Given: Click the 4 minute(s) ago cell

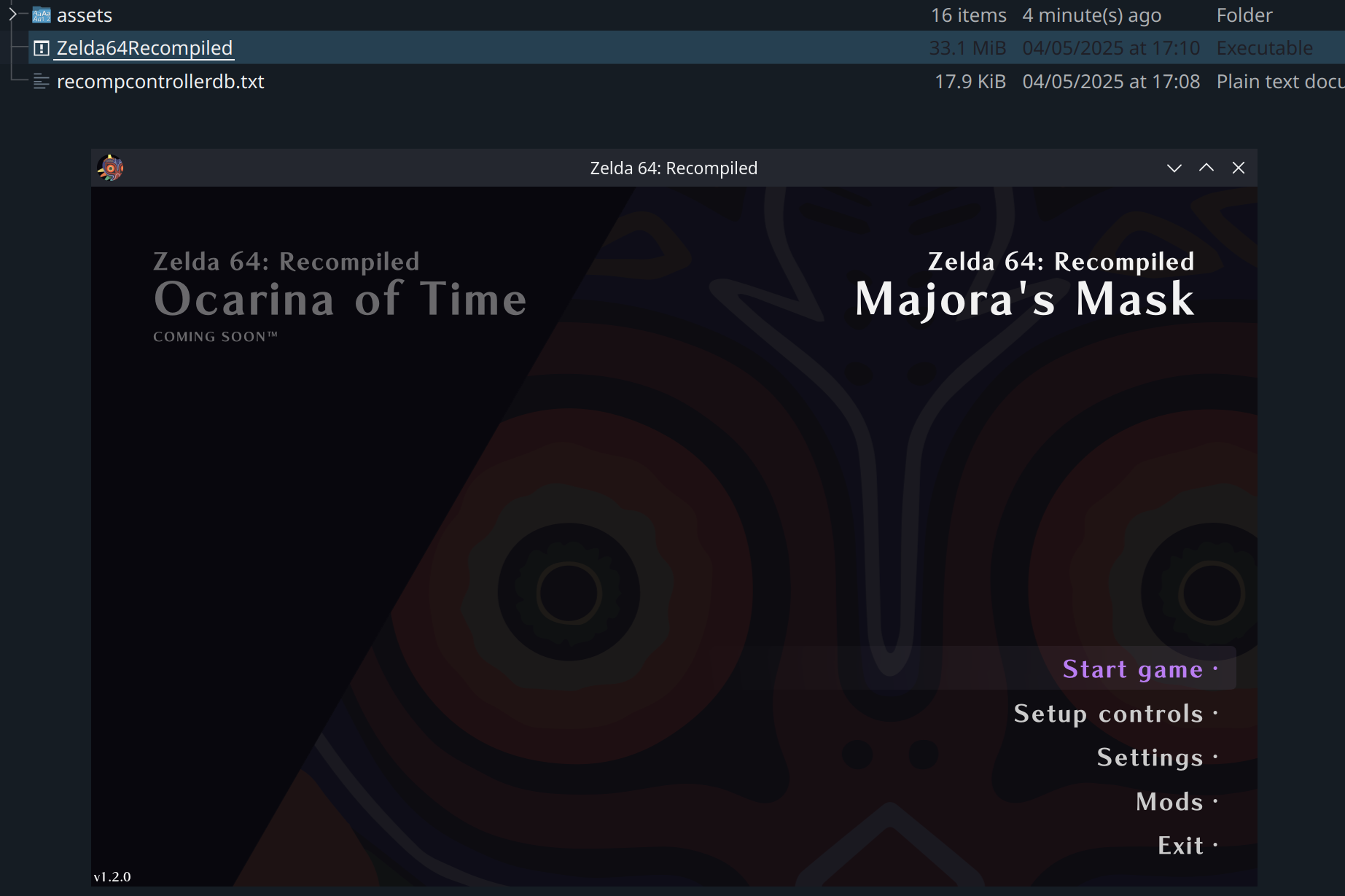Looking at the screenshot, I should tap(1092, 15).
